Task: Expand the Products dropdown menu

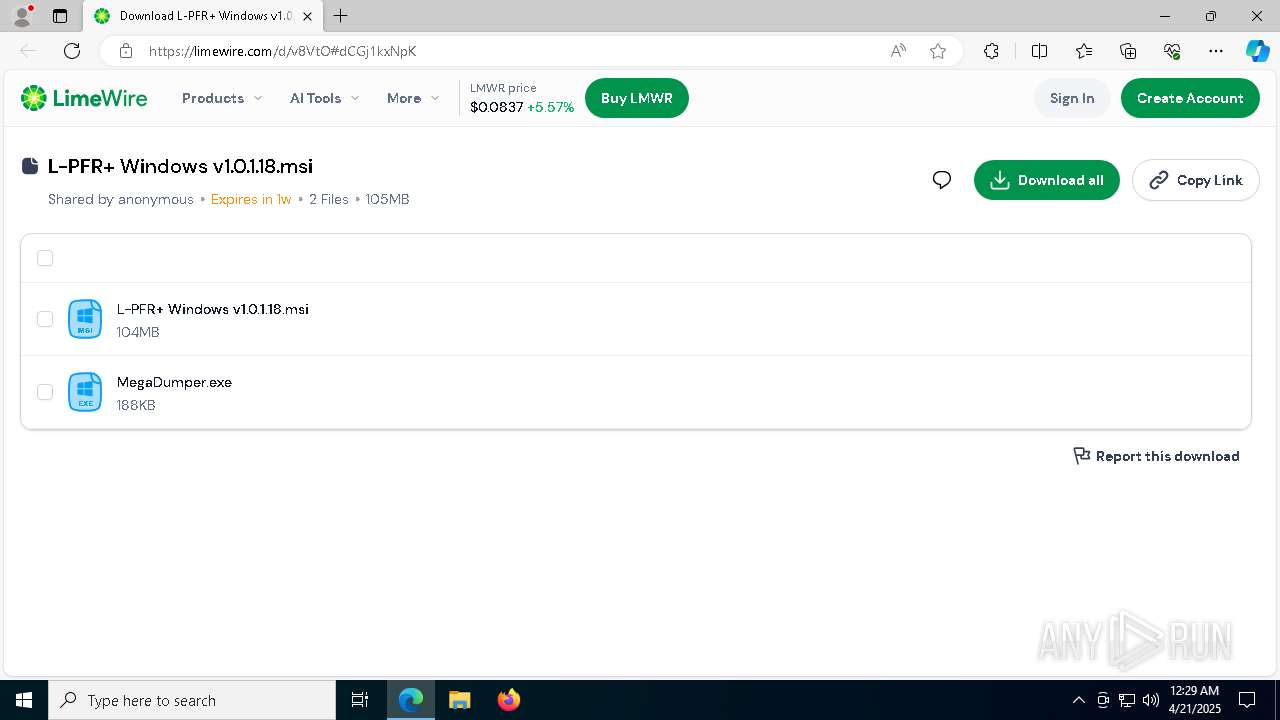Action: (222, 98)
